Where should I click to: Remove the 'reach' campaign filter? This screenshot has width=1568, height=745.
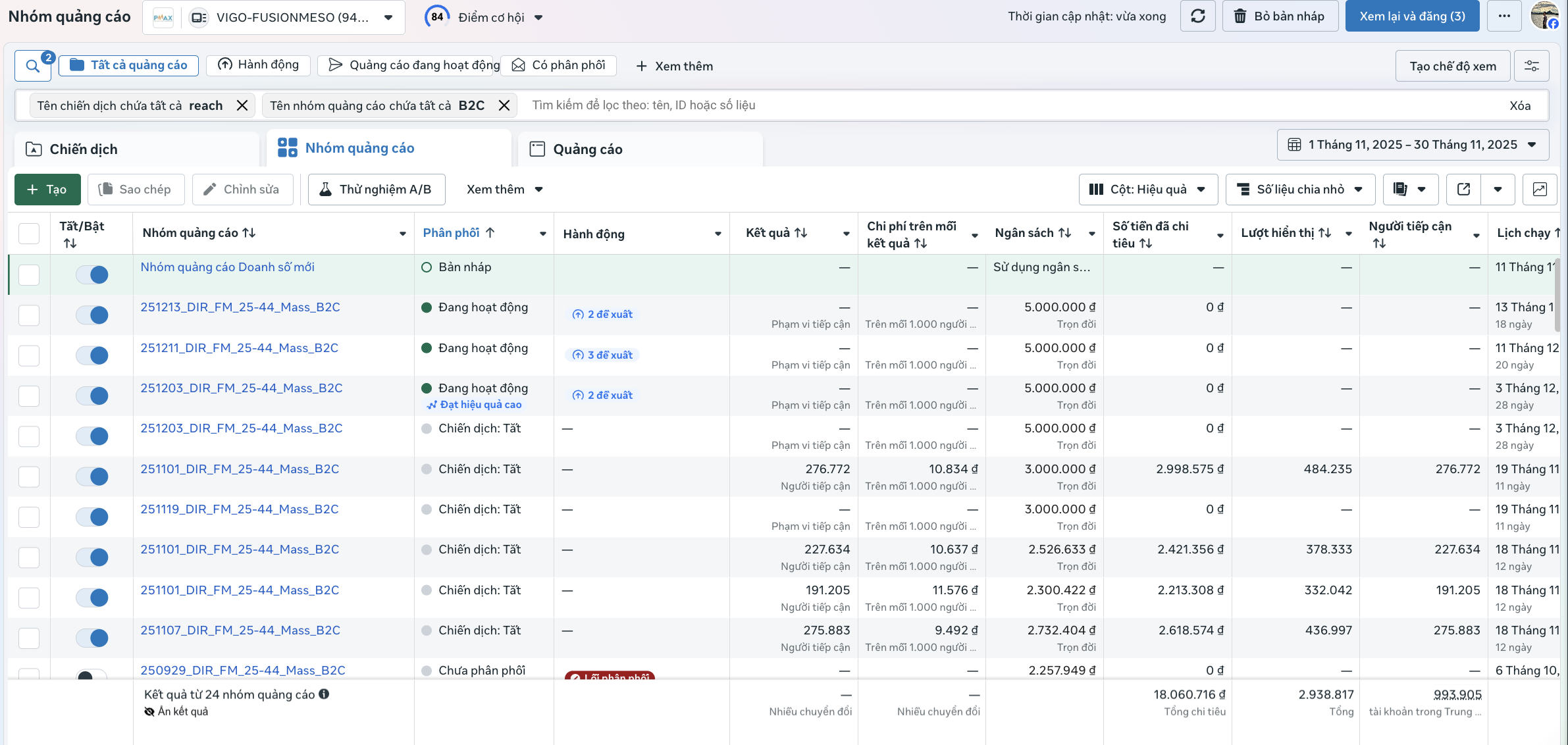(242, 105)
